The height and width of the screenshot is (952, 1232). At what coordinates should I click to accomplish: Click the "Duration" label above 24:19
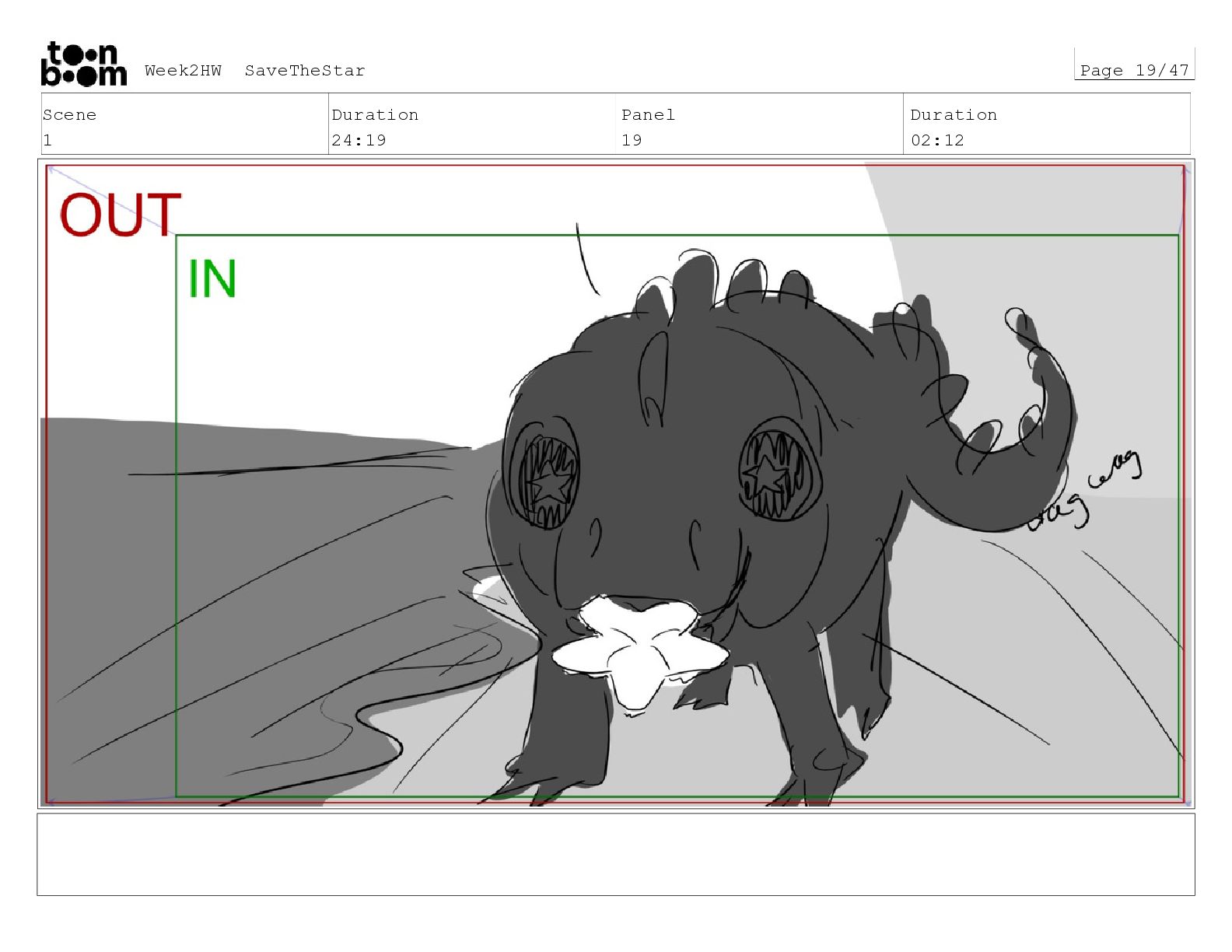pyautogui.click(x=375, y=115)
